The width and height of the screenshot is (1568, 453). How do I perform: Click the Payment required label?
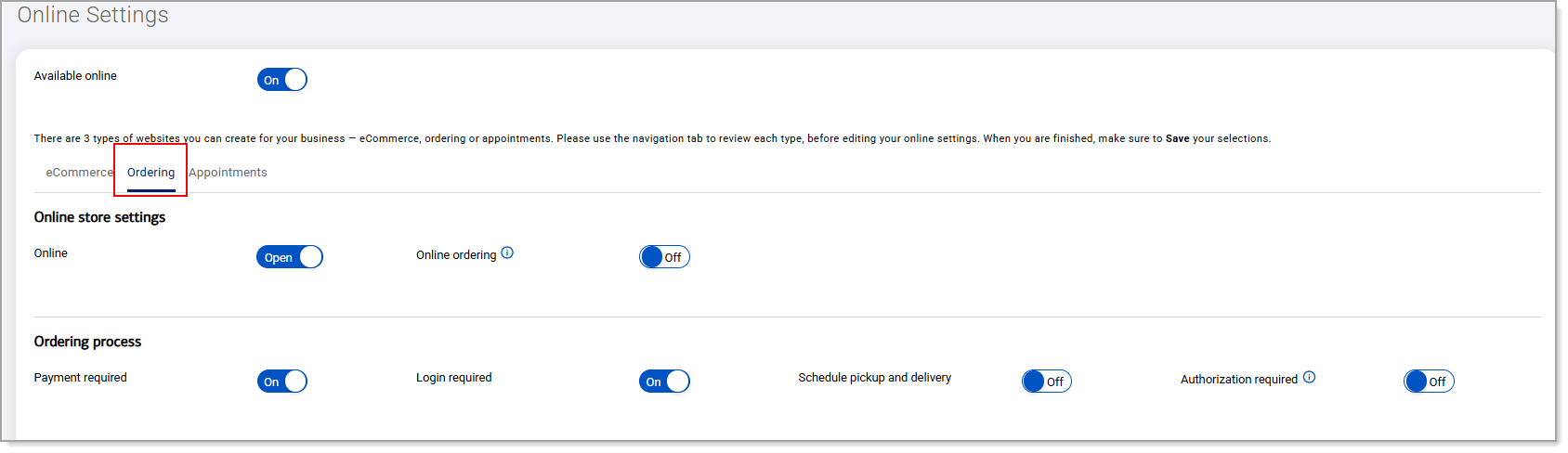[x=81, y=378]
